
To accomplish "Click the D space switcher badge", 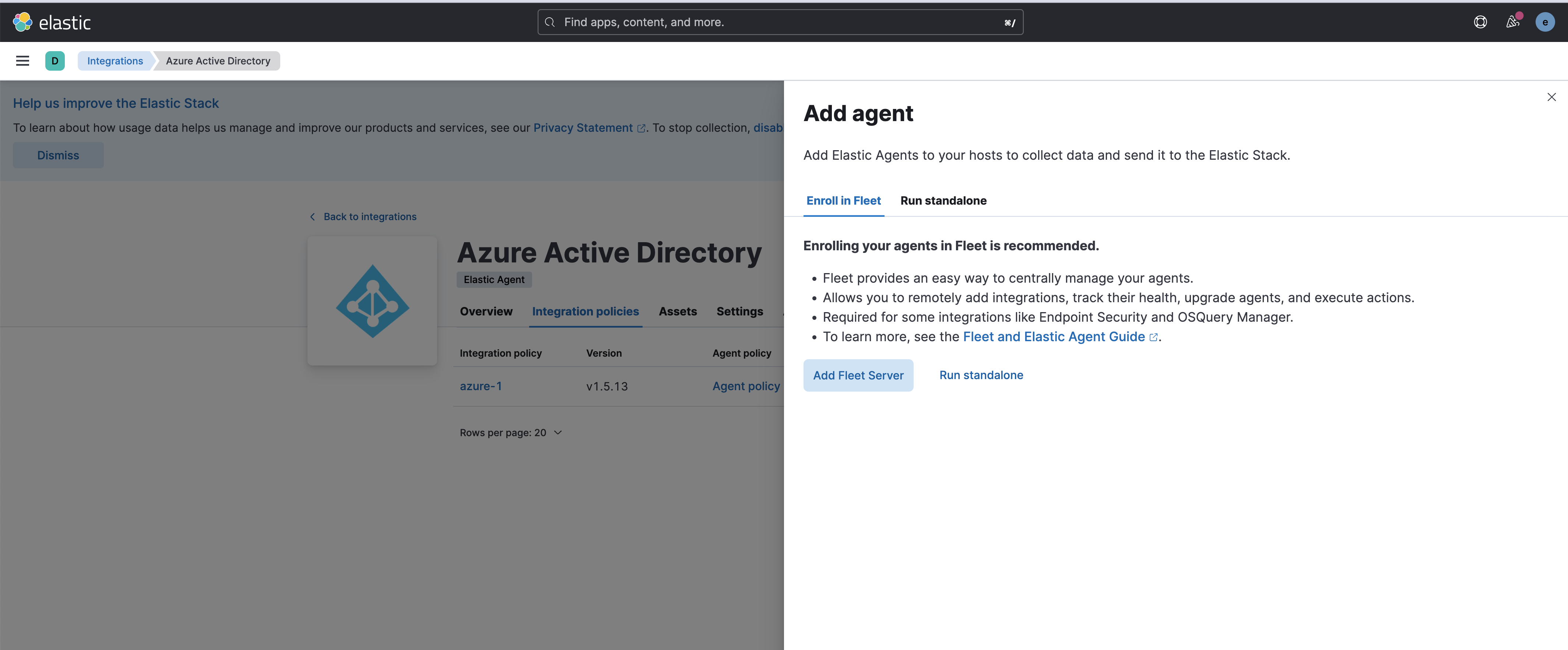I will (x=55, y=60).
